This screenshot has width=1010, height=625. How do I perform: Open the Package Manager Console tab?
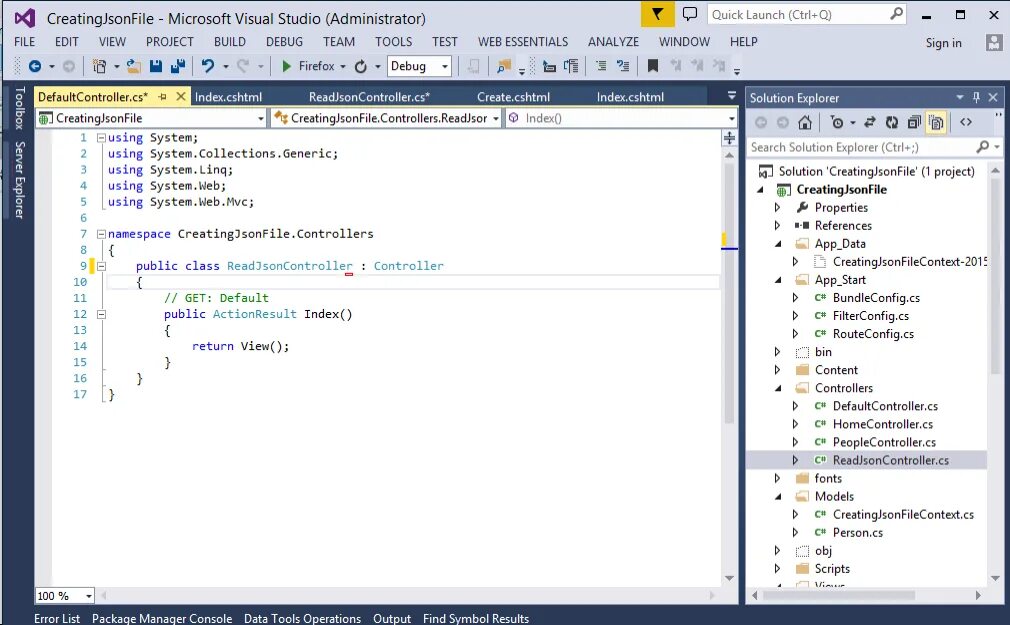[162, 618]
